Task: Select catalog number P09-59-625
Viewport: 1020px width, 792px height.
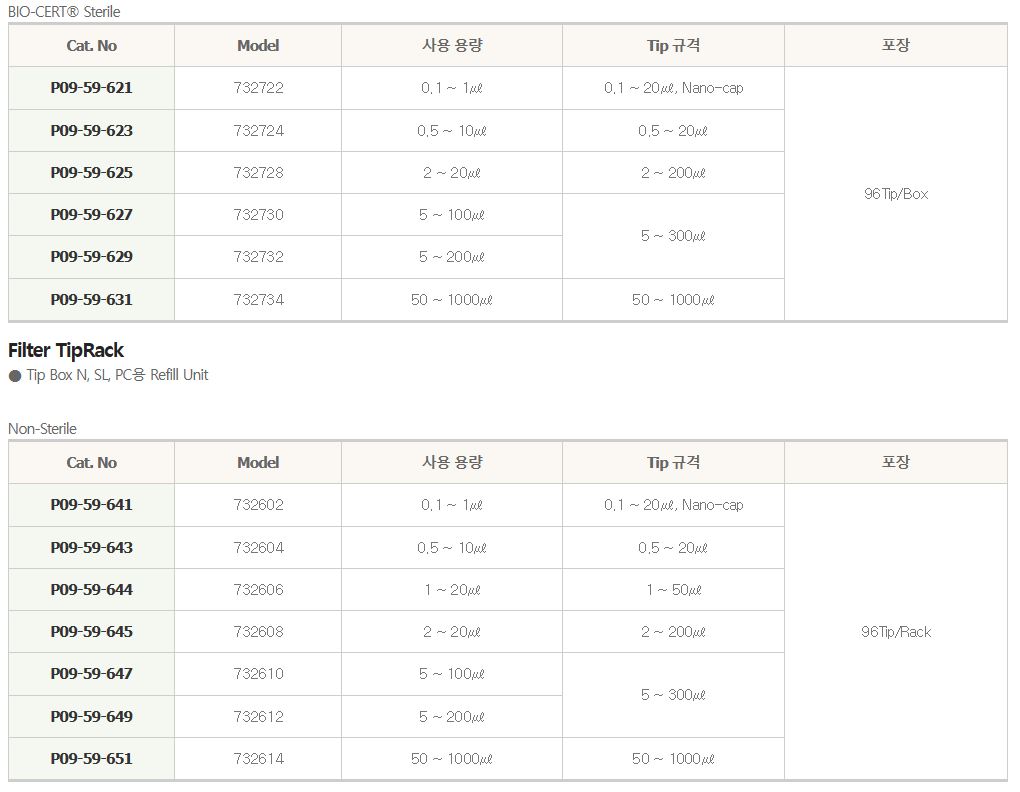Action: coord(91,173)
